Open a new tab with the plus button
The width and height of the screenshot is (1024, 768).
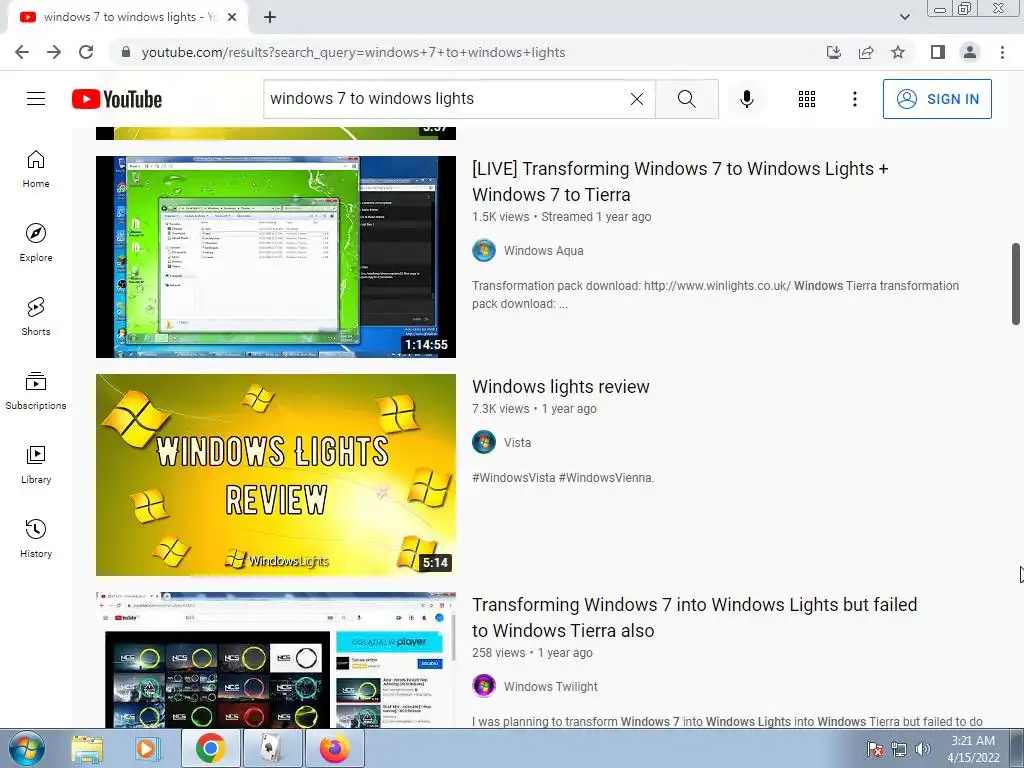(x=270, y=17)
